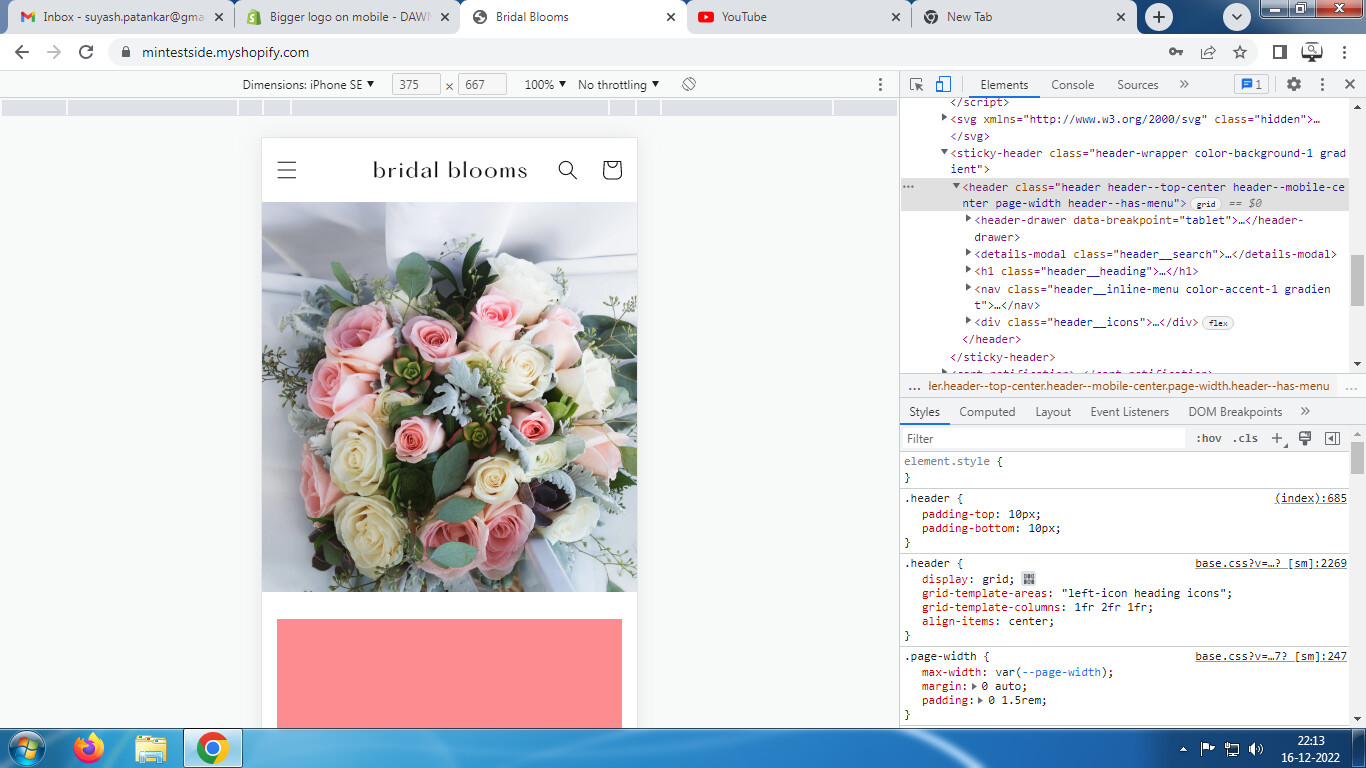Close the DevTools panel
Image resolution: width=1366 pixels, height=768 pixels.
1349,85
